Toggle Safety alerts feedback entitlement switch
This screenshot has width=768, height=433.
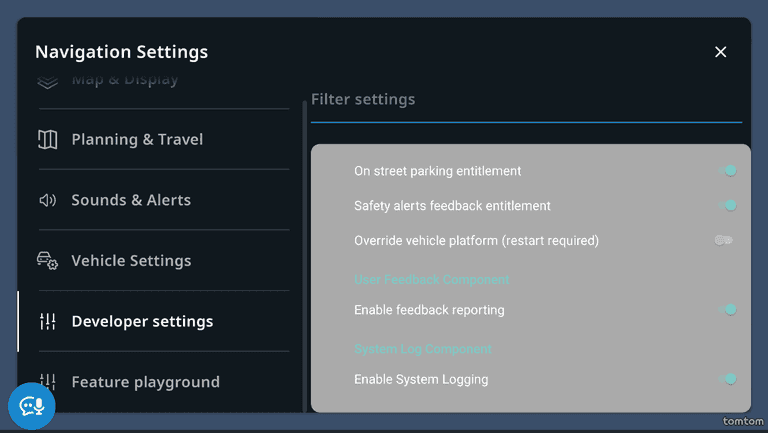(727, 206)
